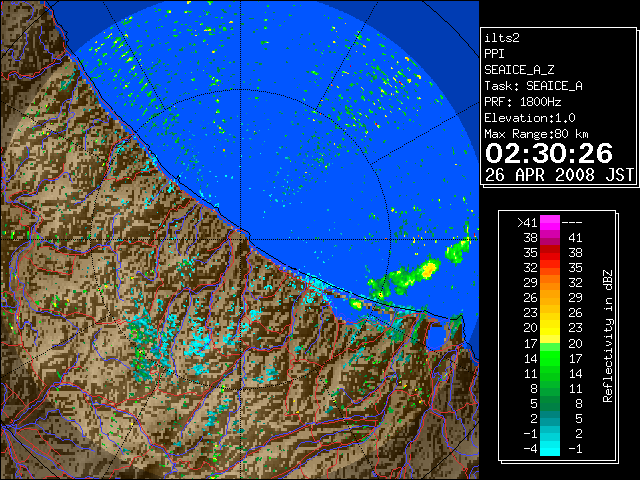Click the "PRF: 1800Hz" value
Viewport: 640px width, 480px height.
tap(522, 102)
